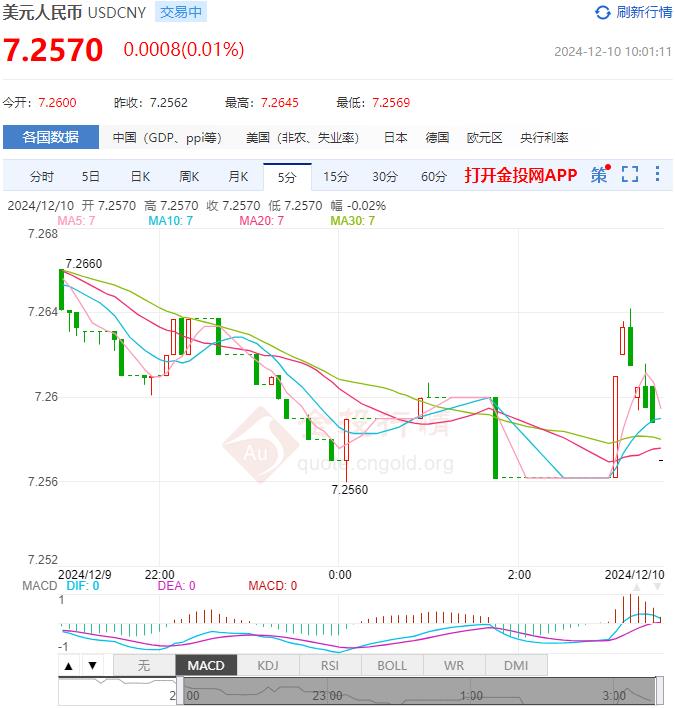Screen dimensions: 675x708
Task: Click the current price 7.2570
Action: [53, 50]
